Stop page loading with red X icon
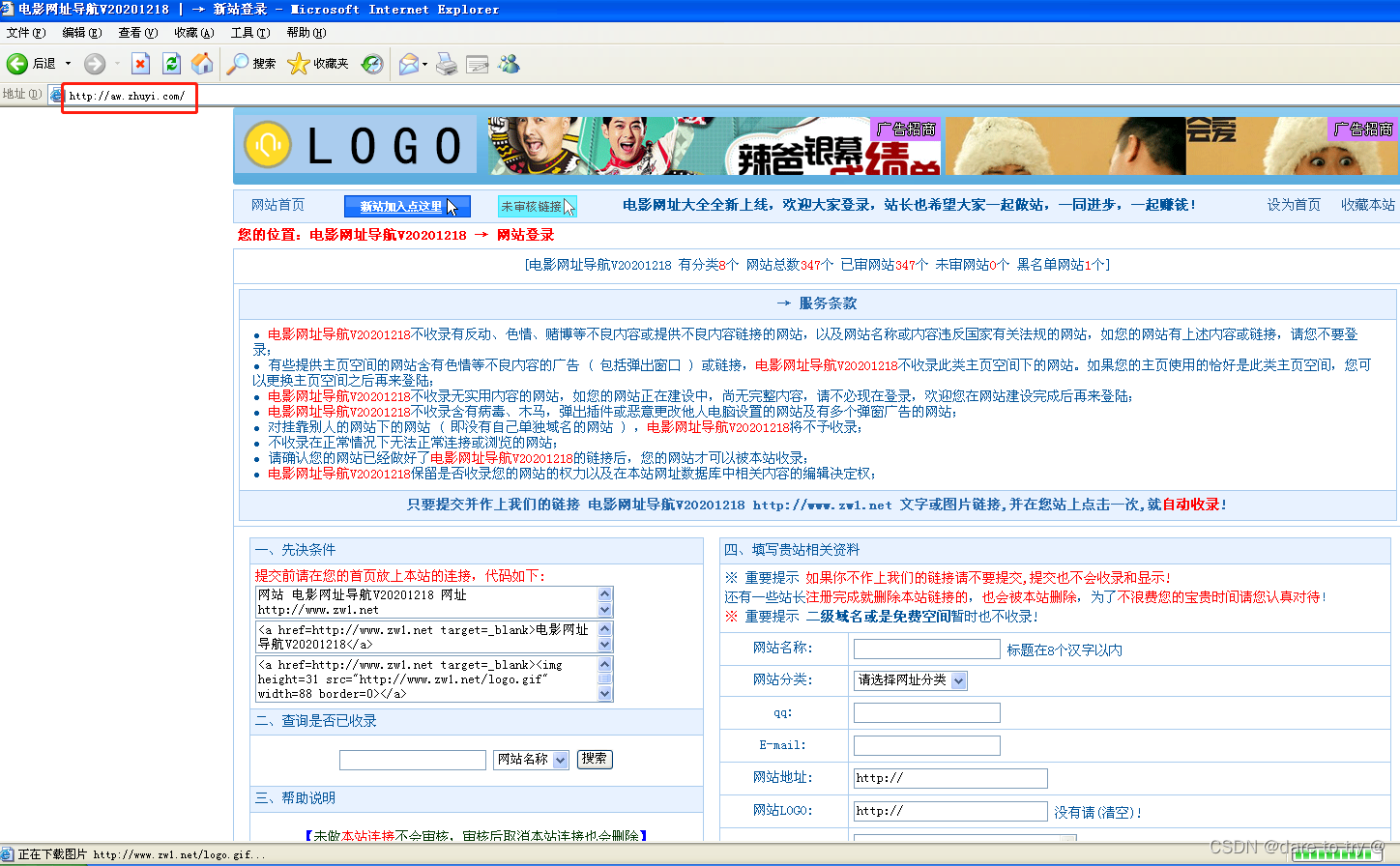The height and width of the screenshot is (866, 1400). tap(140, 64)
